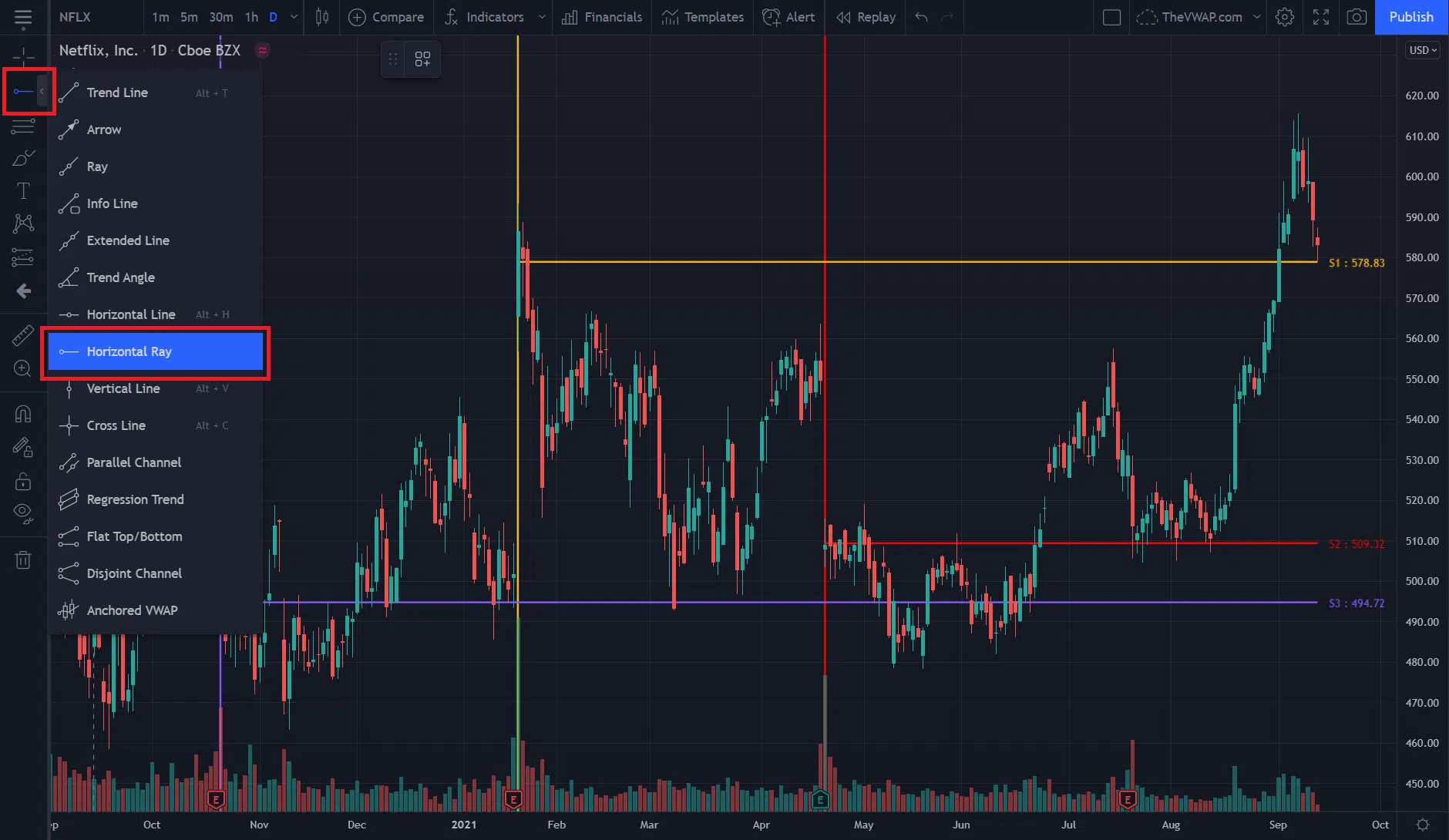Choose Horizontal Line tool
The image size is (1449, 840).
[x=155, y=314]
